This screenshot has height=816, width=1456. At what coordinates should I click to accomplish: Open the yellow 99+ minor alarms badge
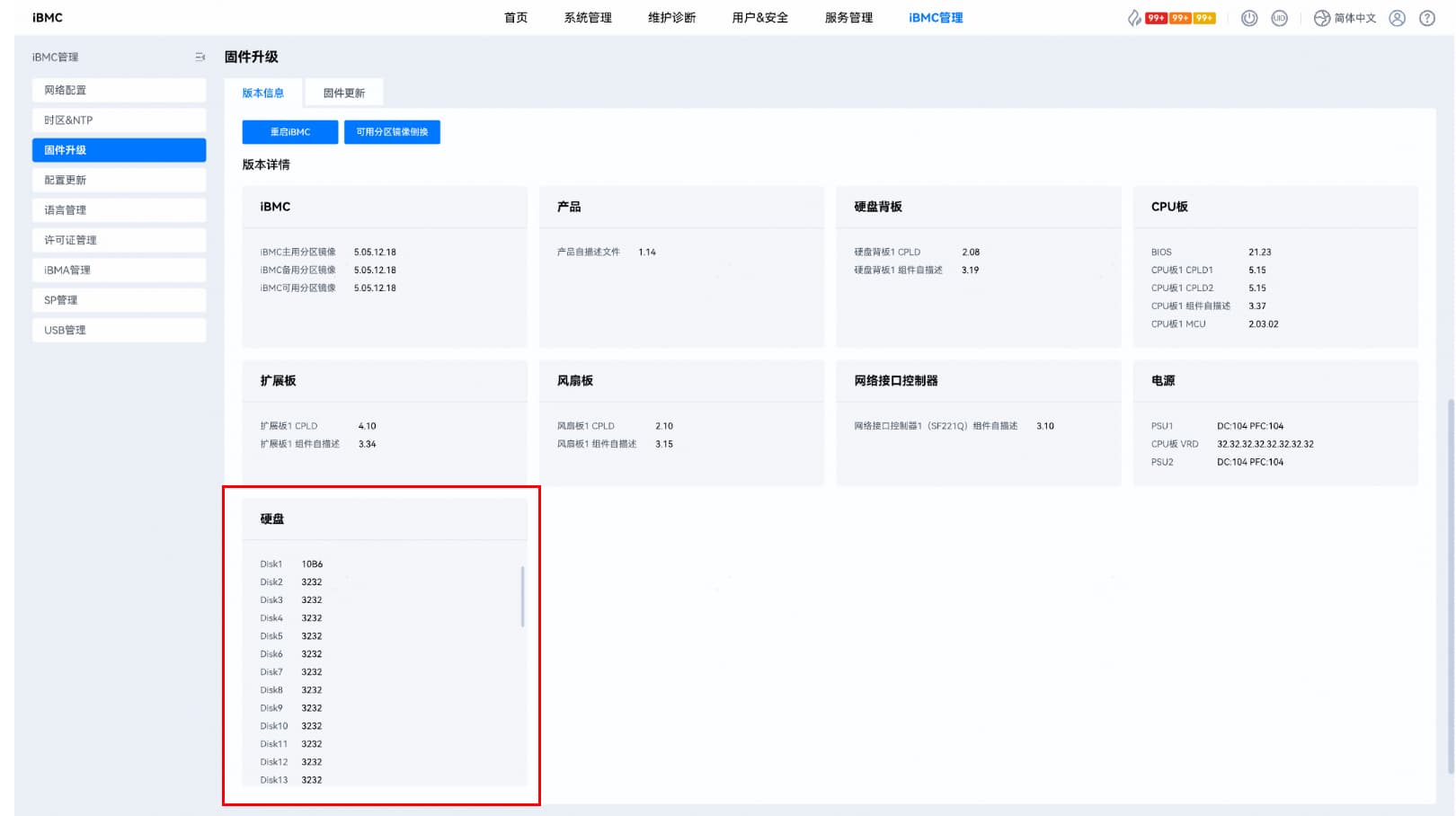(1204, 18)
